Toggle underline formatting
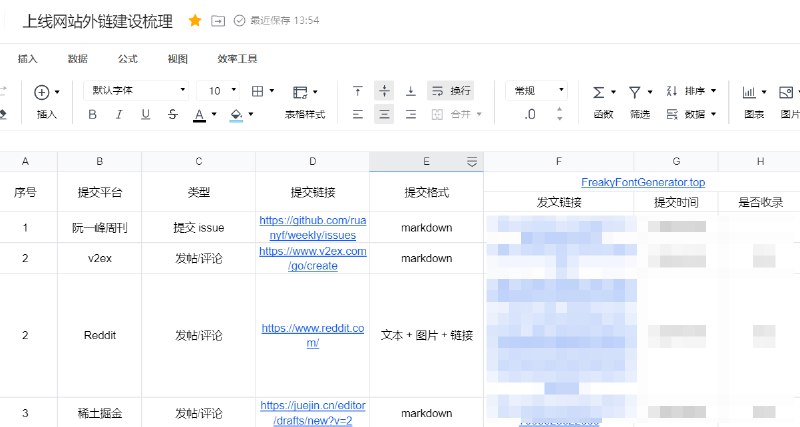Image resolution: width=800 pixels, height=427 pixels. tap(145, 114)
